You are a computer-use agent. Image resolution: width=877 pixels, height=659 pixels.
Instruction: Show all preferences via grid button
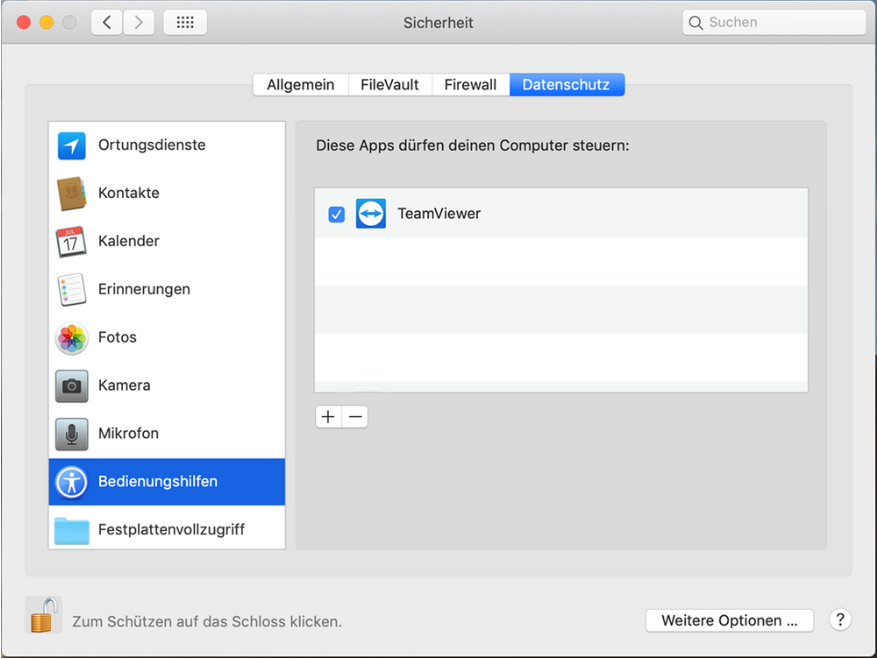point(185,22)
